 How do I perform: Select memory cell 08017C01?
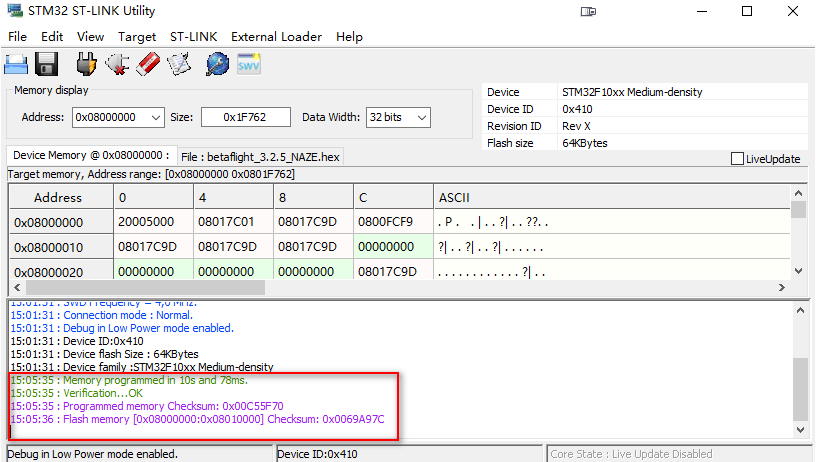click(x=233, y=222)
